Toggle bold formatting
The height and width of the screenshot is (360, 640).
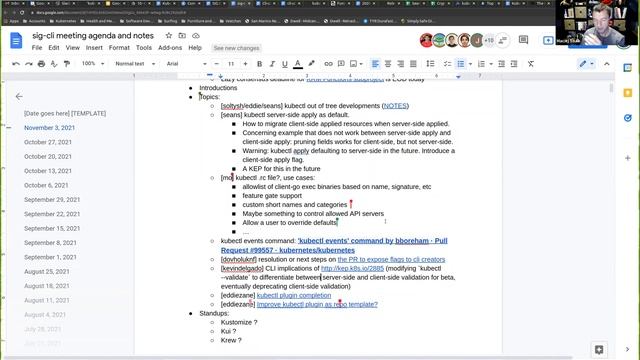click(x=259, y=64)
